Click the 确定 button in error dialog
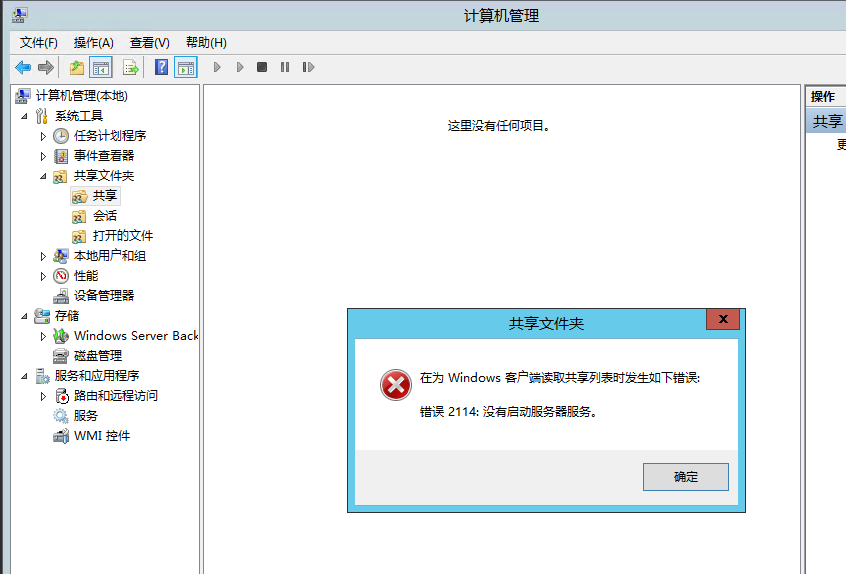The height and width of the screenshot is (574, 846). coord(685,477)
